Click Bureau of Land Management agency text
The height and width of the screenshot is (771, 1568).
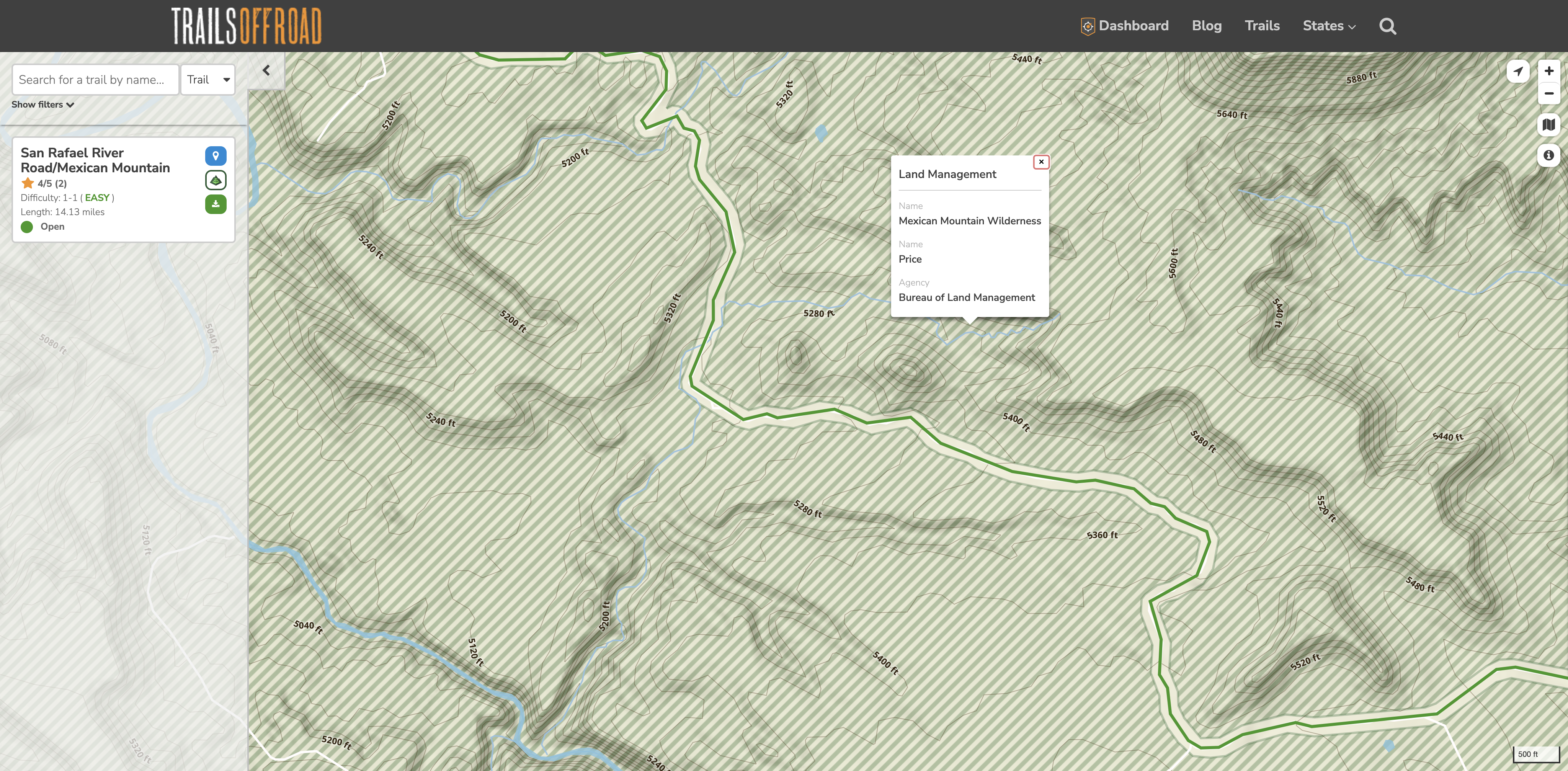[x=967, y=297]
